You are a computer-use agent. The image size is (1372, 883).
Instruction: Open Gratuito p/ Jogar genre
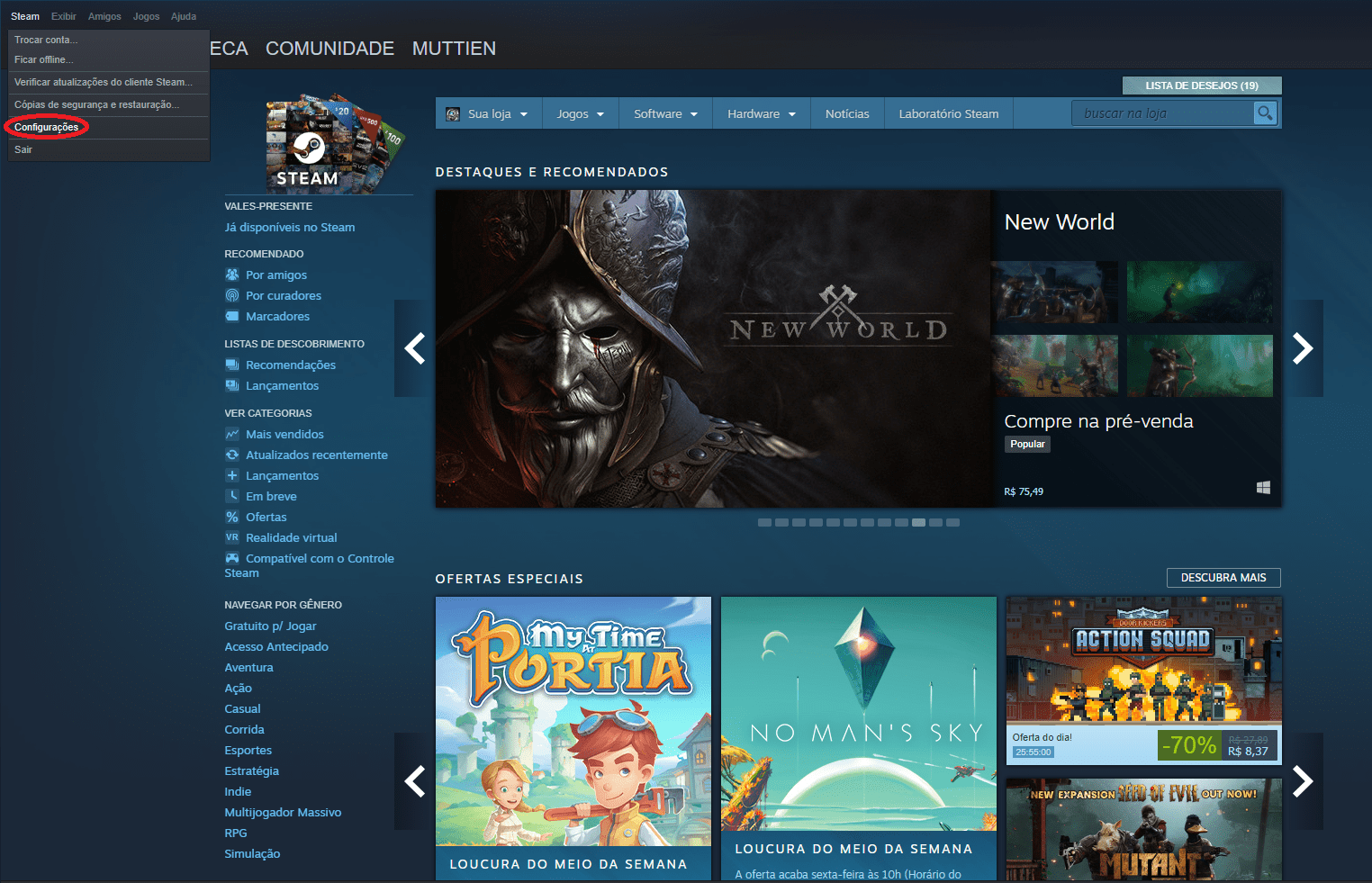click(270, 626)
